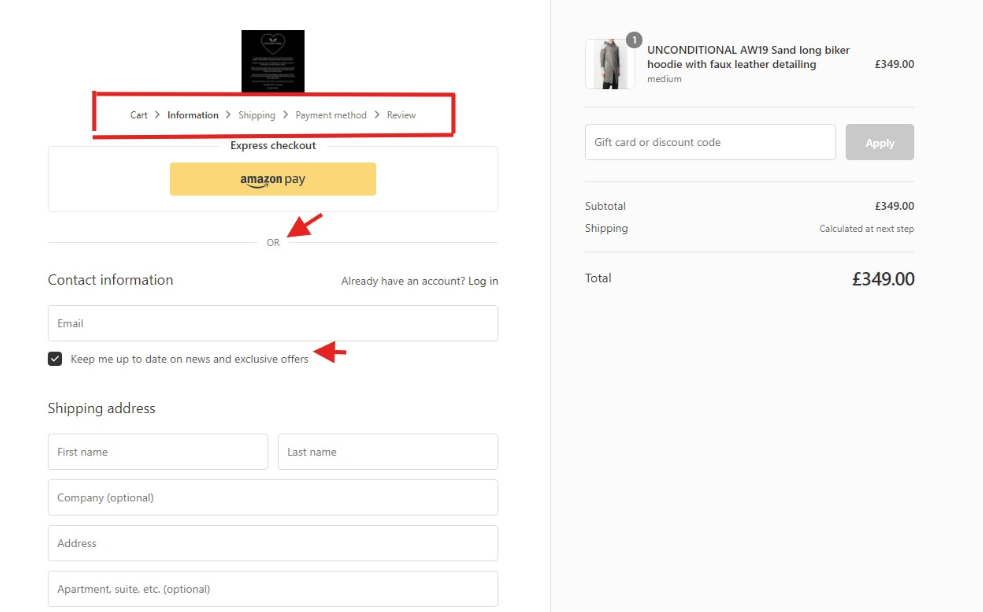Select the Cart breadcrumb step

point(138,114)
